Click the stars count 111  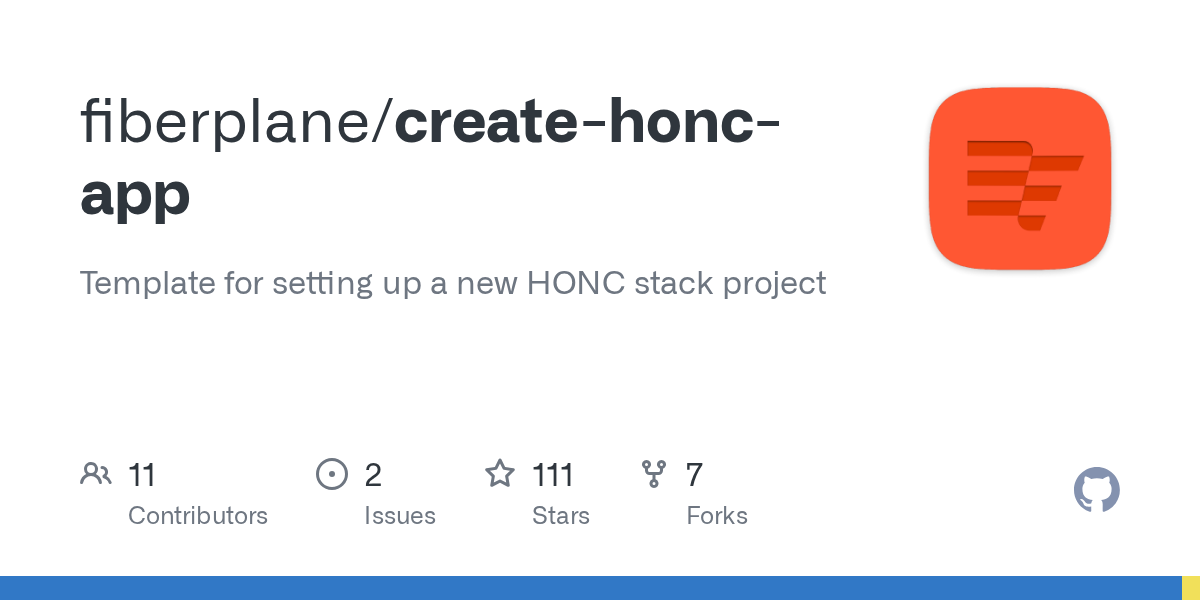tap(553, 474)
